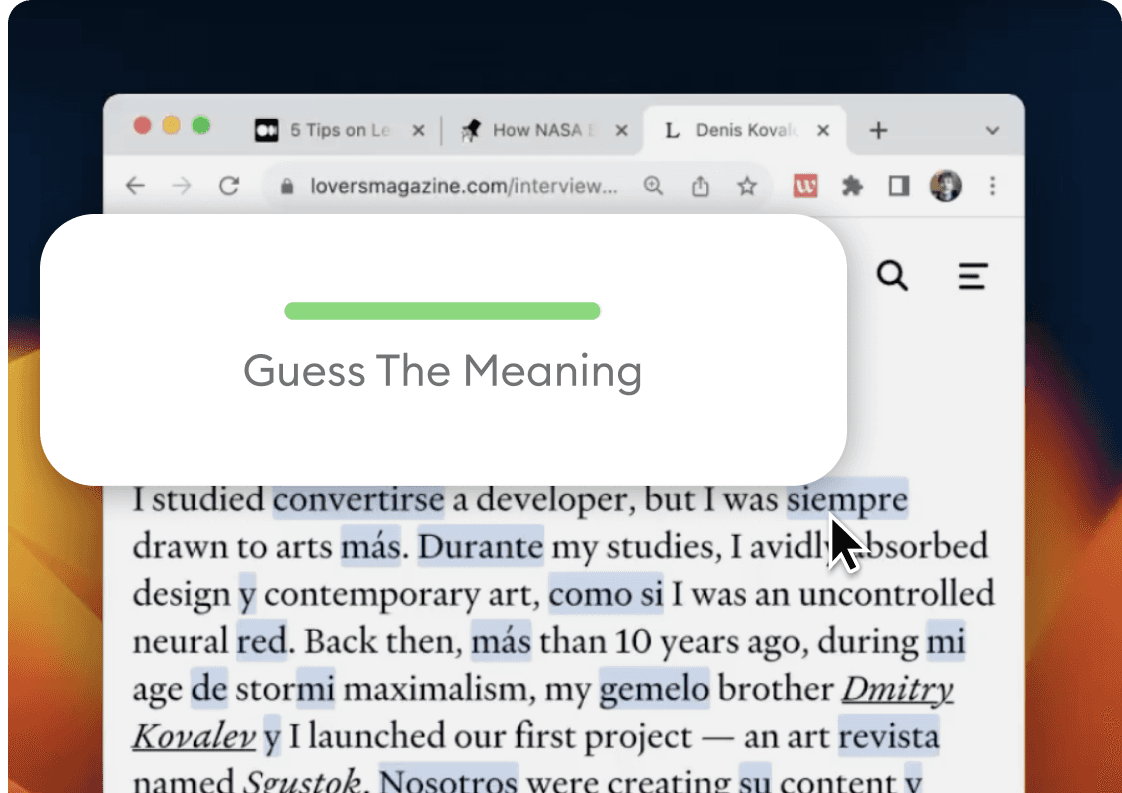Click the green progress bar in popup

pyautogui.click(x=442, y=311)
